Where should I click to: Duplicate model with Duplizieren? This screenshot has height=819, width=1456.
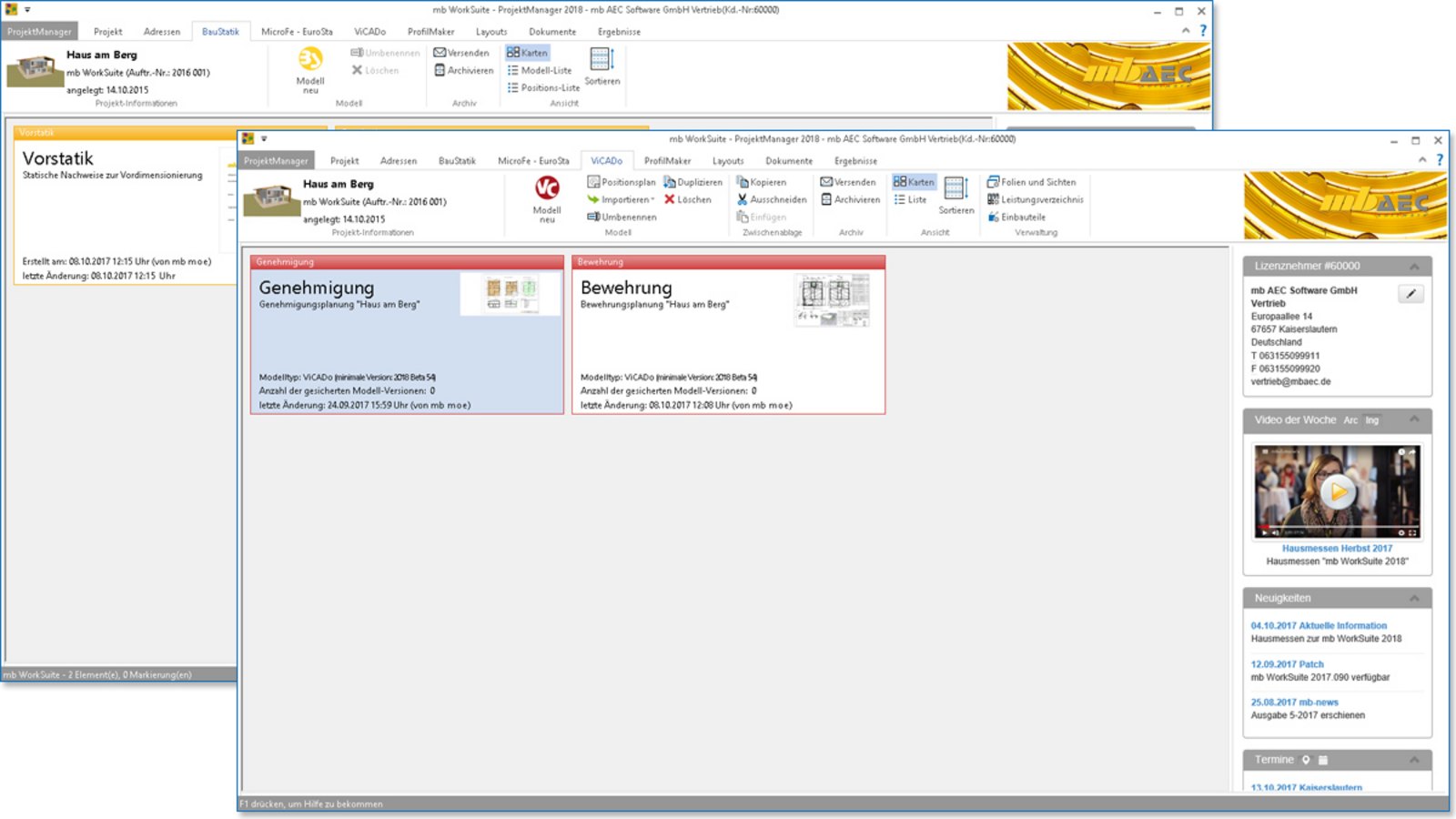tap(693, 182)
